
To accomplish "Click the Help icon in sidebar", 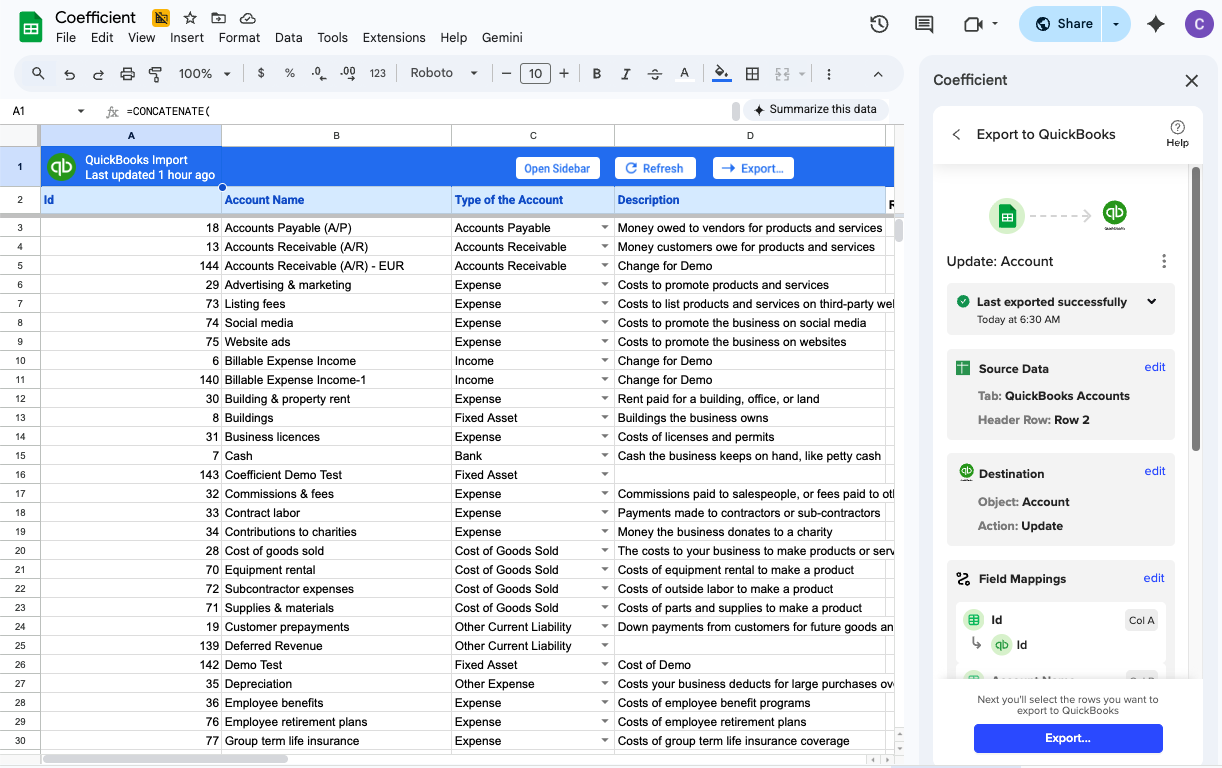I will (1177, 133).
